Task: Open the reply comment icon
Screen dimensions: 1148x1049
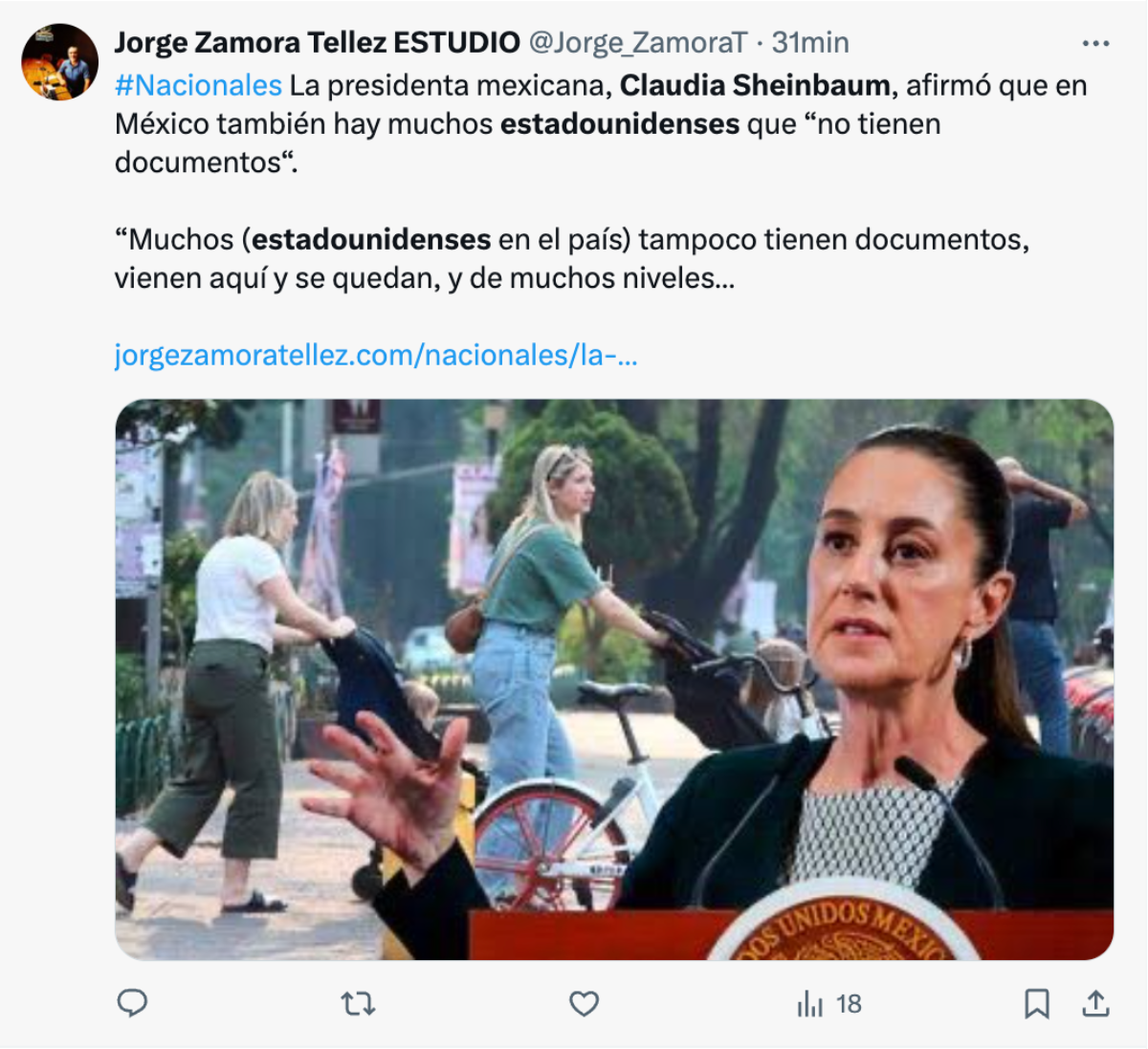Action: tap(132, 1003)
